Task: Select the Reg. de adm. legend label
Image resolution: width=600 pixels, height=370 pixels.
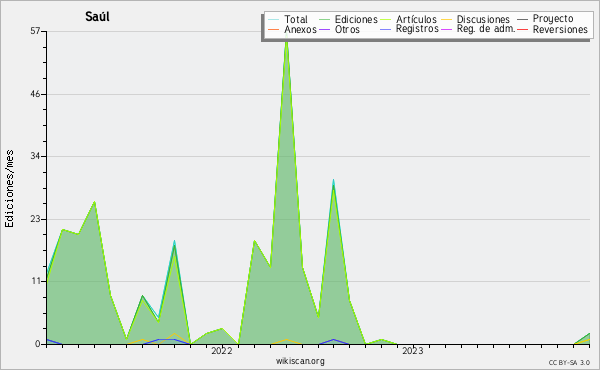Action: (486, 29)
